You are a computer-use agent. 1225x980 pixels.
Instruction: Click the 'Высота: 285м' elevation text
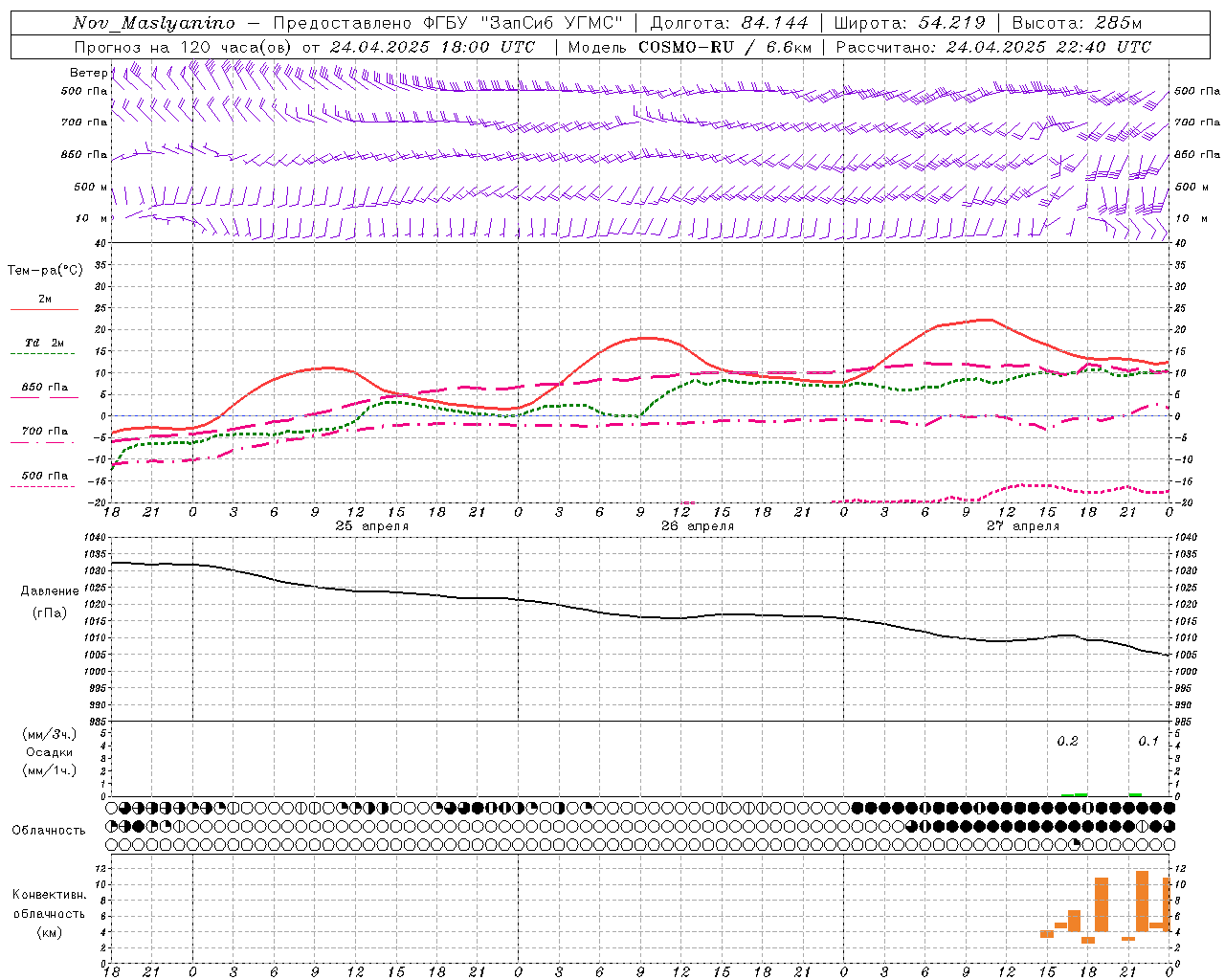point(1078,23)
